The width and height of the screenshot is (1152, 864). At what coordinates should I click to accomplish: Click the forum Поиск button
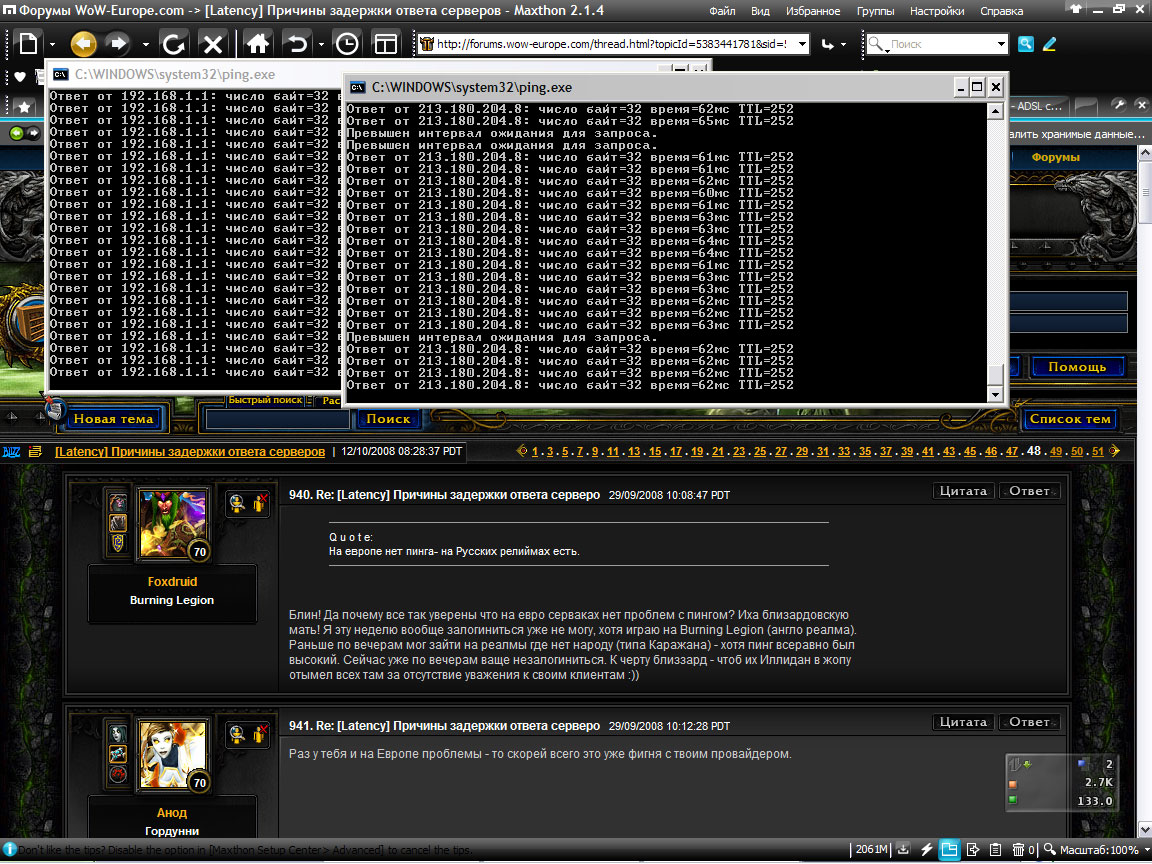click(388, 419)
